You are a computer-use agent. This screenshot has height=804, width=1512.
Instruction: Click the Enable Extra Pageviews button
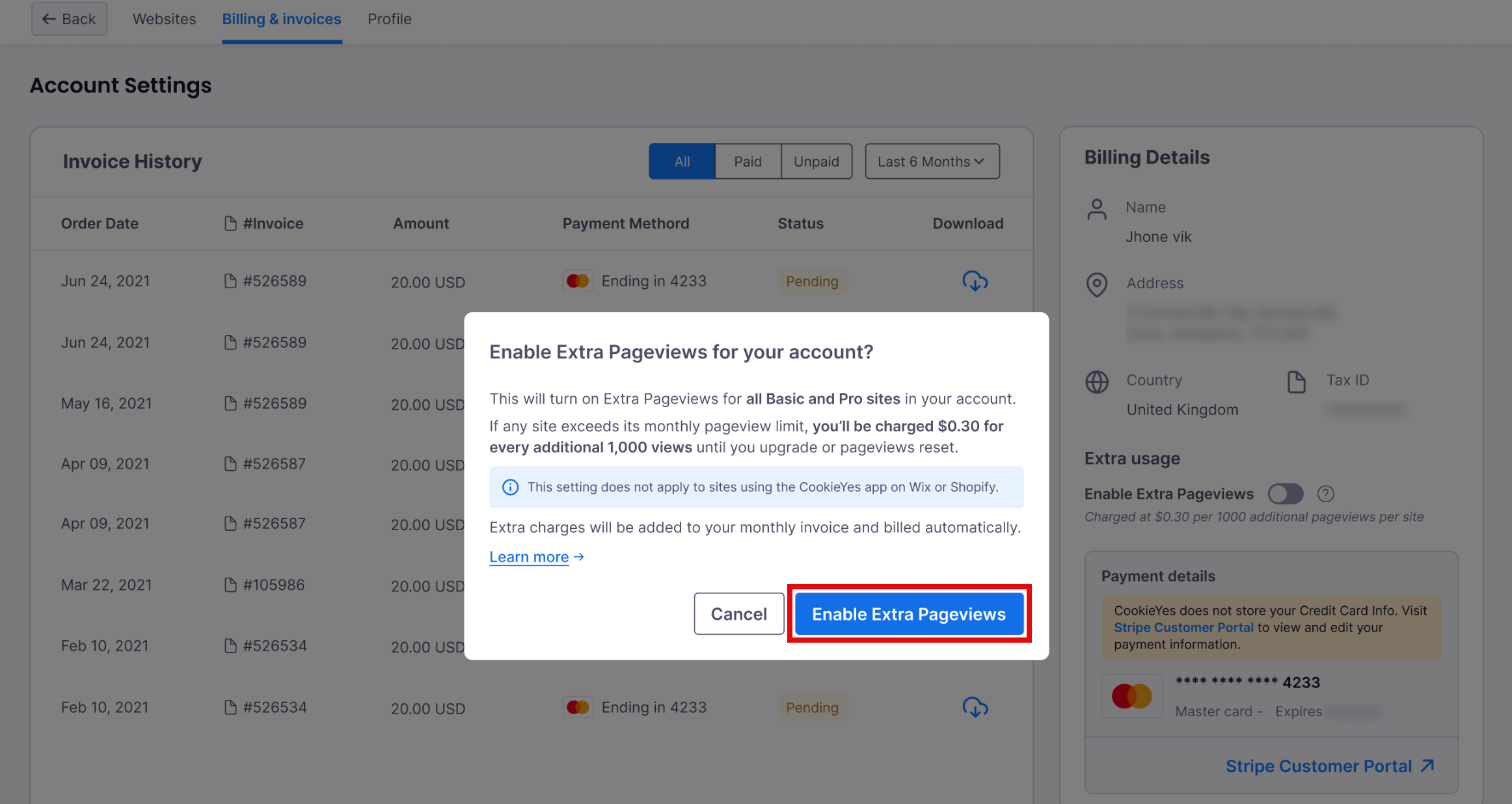tap(908, 613)
